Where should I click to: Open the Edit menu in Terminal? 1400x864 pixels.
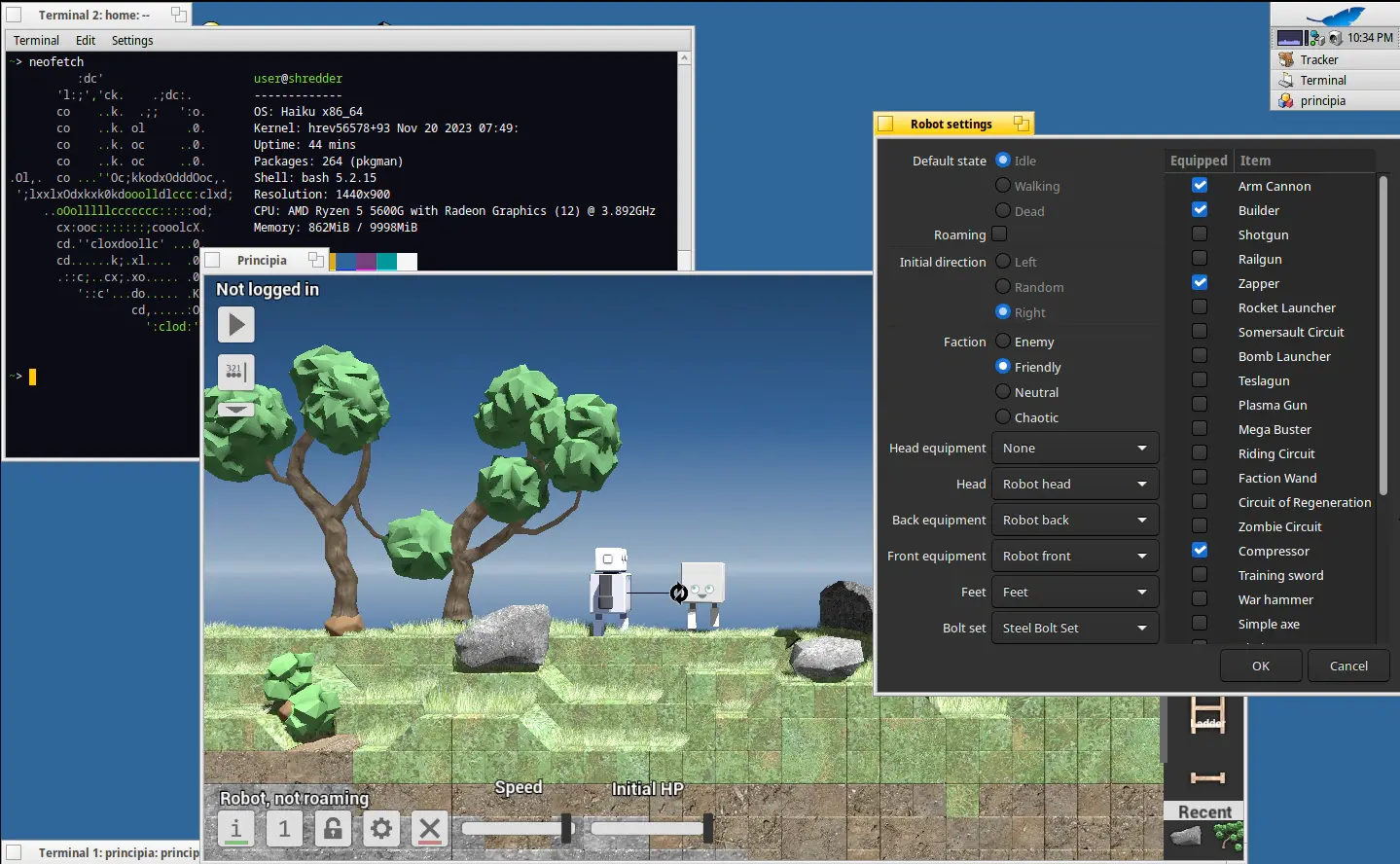click(86, 40)
